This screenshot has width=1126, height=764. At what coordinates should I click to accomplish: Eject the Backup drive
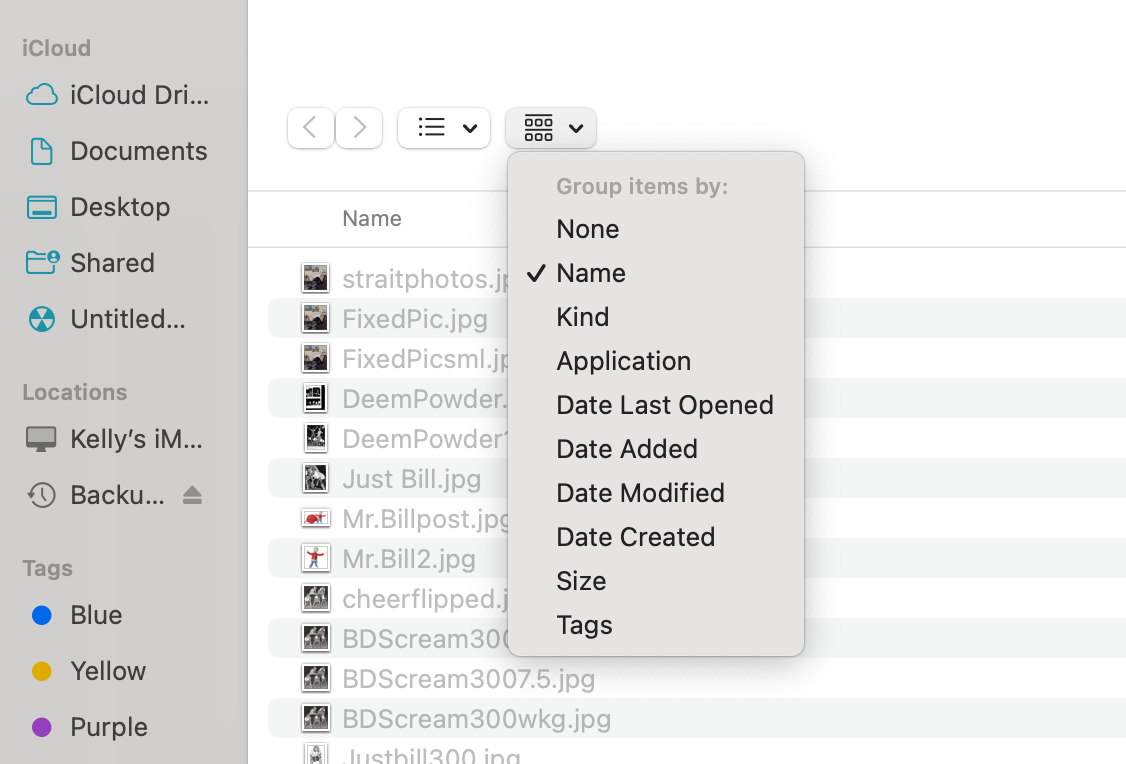(x=193, y=495)
